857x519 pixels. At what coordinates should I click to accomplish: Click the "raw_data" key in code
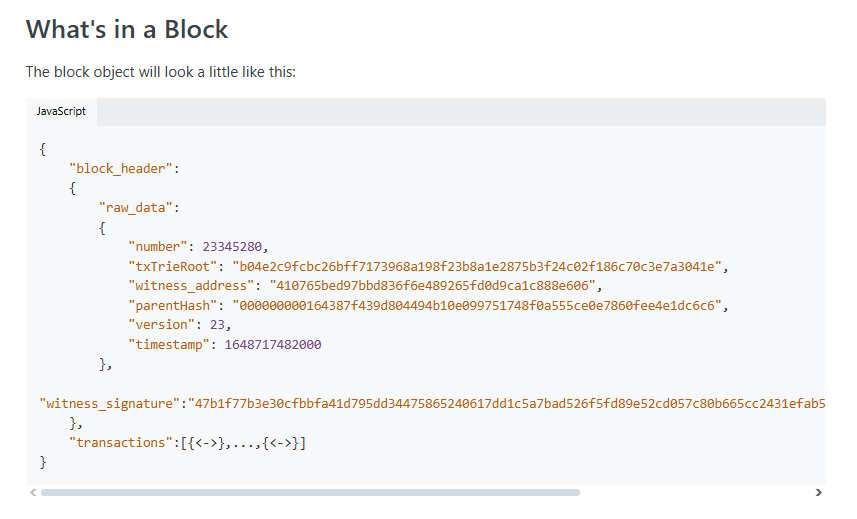pos(138,207)
